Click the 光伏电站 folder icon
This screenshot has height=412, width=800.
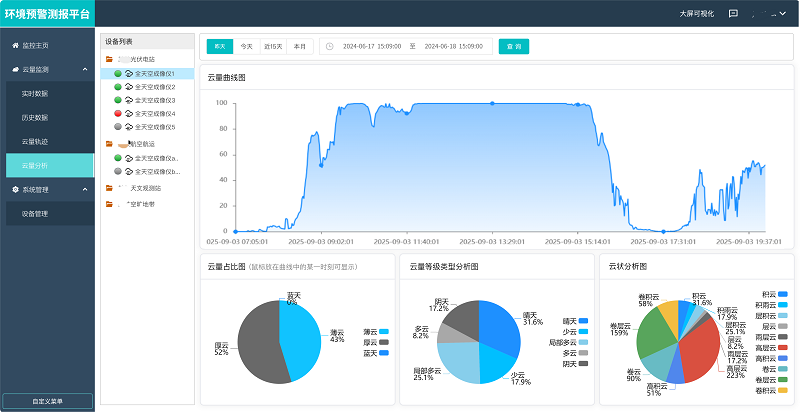point(109,60)
